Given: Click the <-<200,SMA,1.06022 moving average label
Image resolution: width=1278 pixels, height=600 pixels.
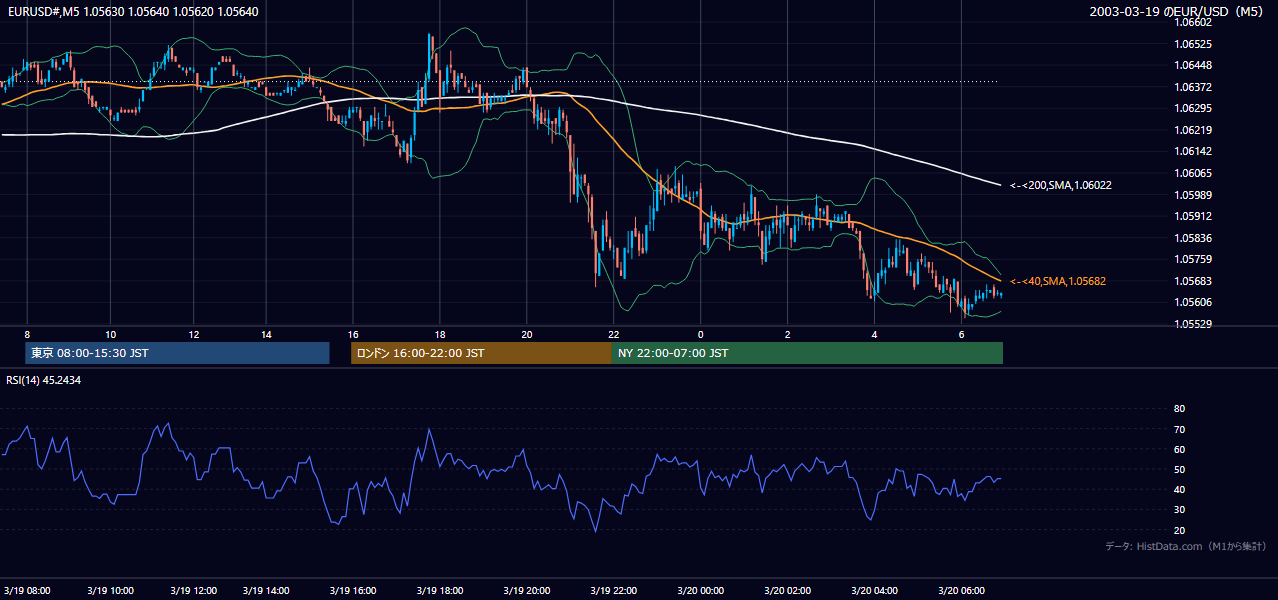Looking at the screenshot, I should tap(1061, 185).
